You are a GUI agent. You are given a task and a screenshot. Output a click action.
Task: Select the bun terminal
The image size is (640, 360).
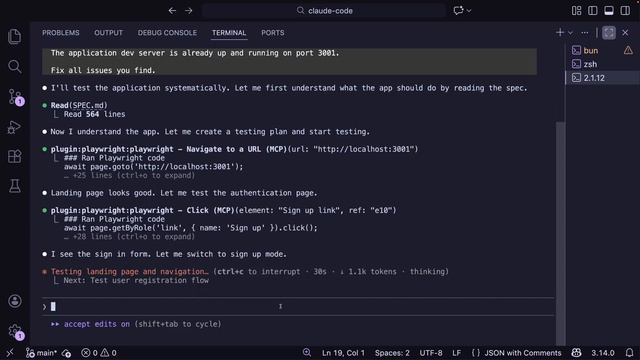pos(591,51)
